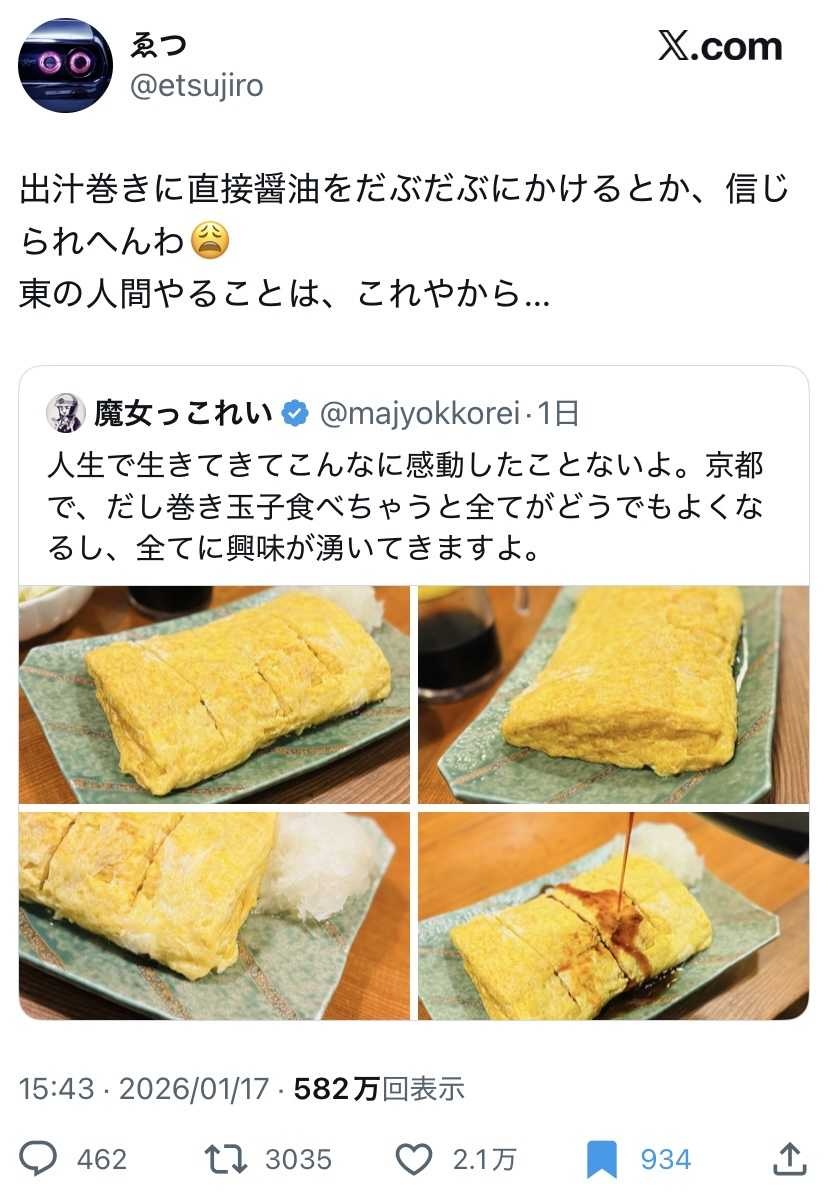This screenshot has height=1195, width=828.
Task: View bottom-left egg with grated daikon photo
Action: point(214,916)
